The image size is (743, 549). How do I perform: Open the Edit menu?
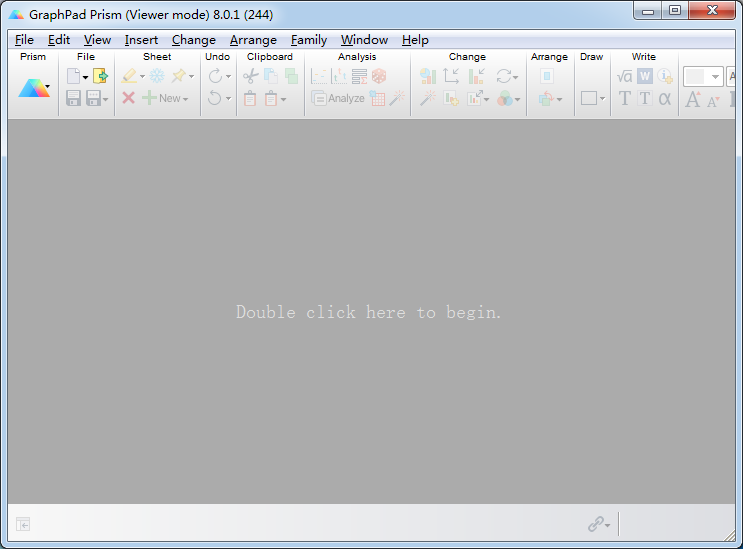pos(59,40)
